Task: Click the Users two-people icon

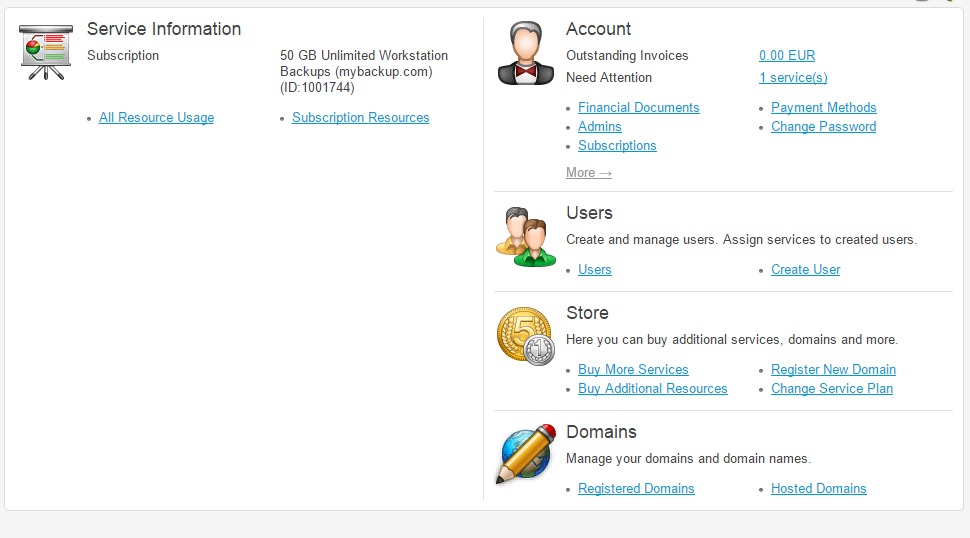Action: click(x=526, y=237)
